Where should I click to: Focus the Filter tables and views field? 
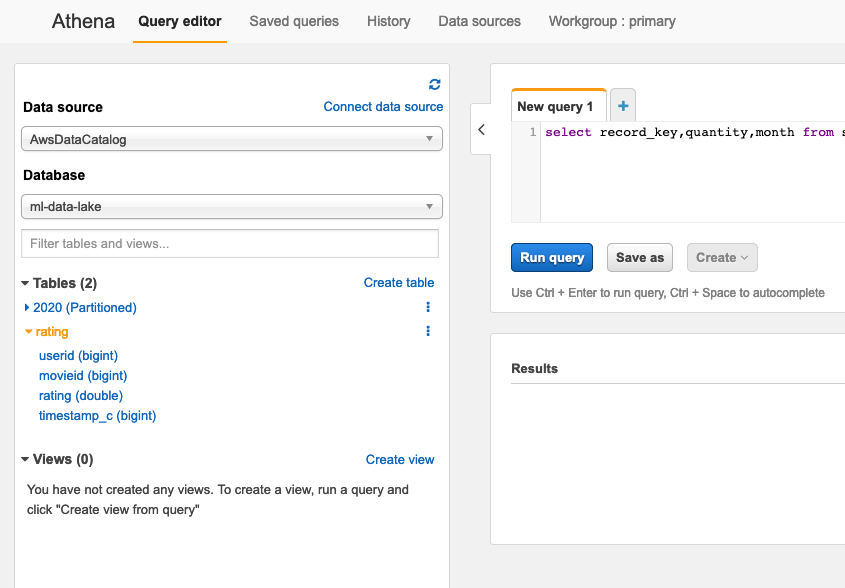click(230, 243)
